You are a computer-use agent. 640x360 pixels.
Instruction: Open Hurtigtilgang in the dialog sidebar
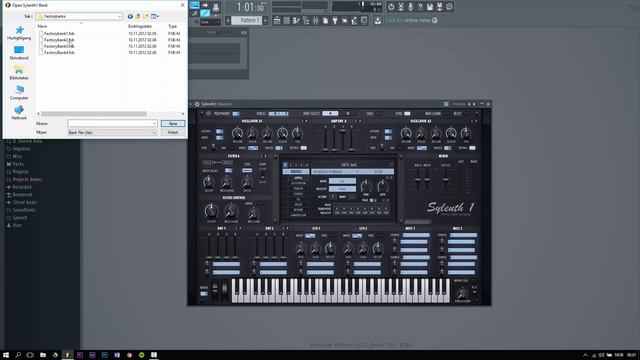click(19, 33)
